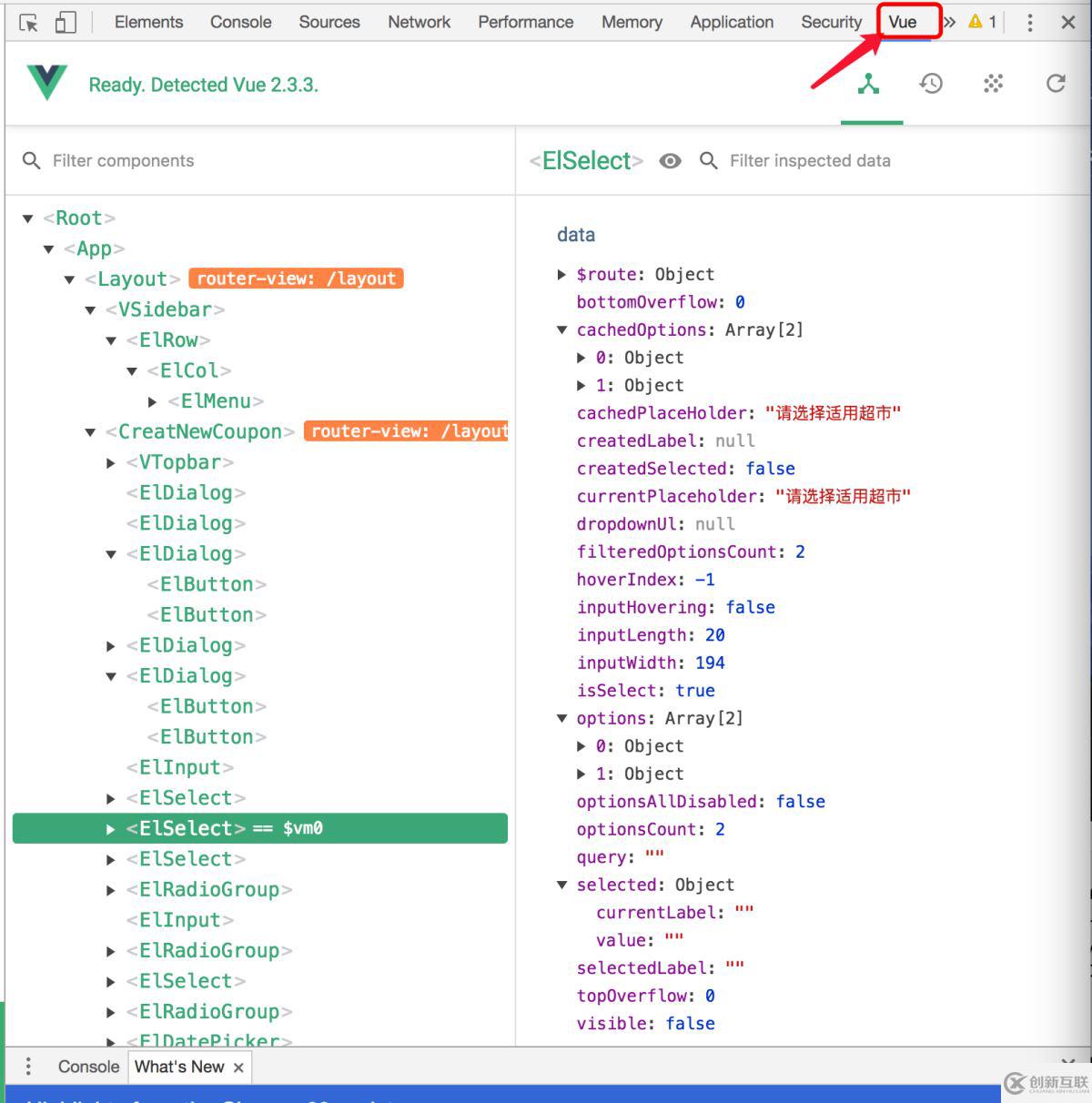Image resolution: width=1092 pixels, height=1103 pixels.
Task: Close the DevTools panel
Action: 1068,23
